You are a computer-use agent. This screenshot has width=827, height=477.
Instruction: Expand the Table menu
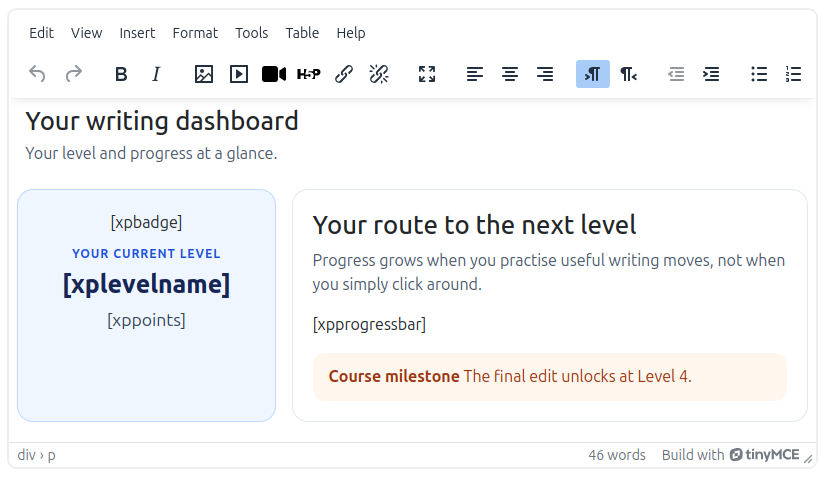click(x=302, y=33)
